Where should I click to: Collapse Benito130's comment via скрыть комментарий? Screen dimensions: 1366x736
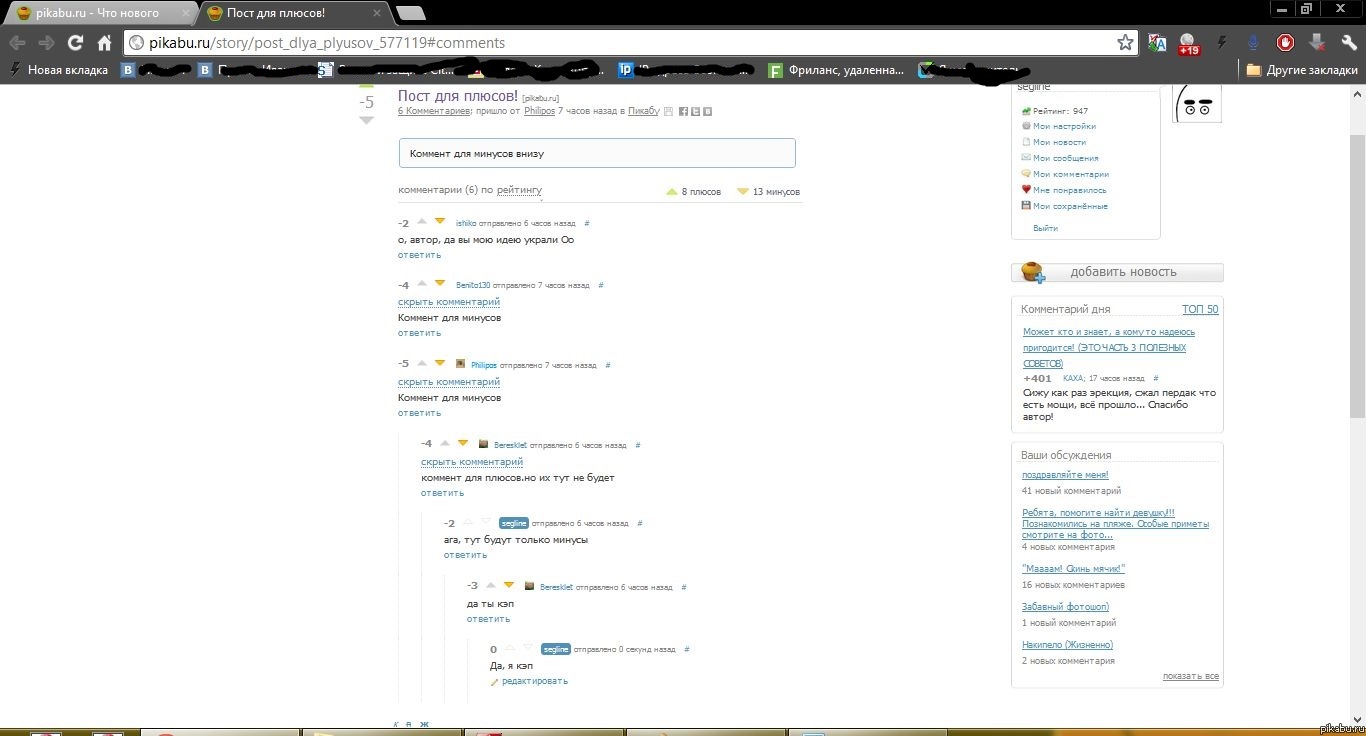[x=449, y=302]
